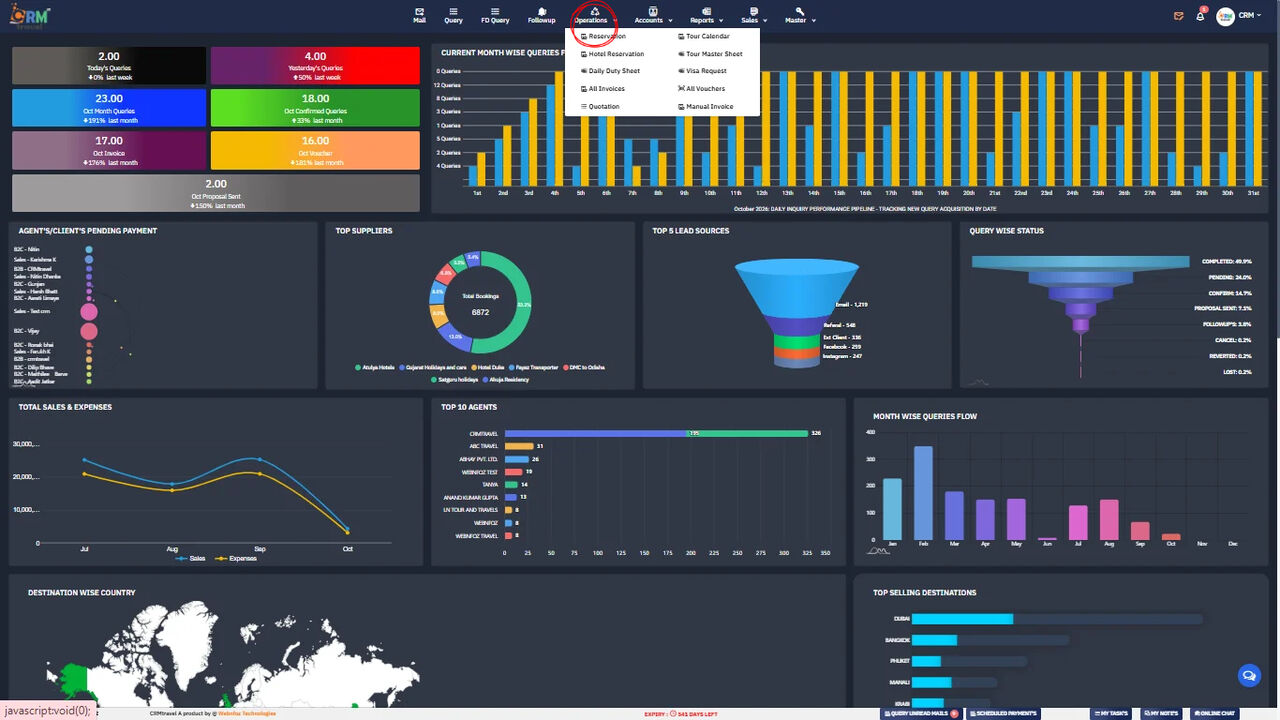Collapse the Operations dropdown menu

tap(594, 16)
